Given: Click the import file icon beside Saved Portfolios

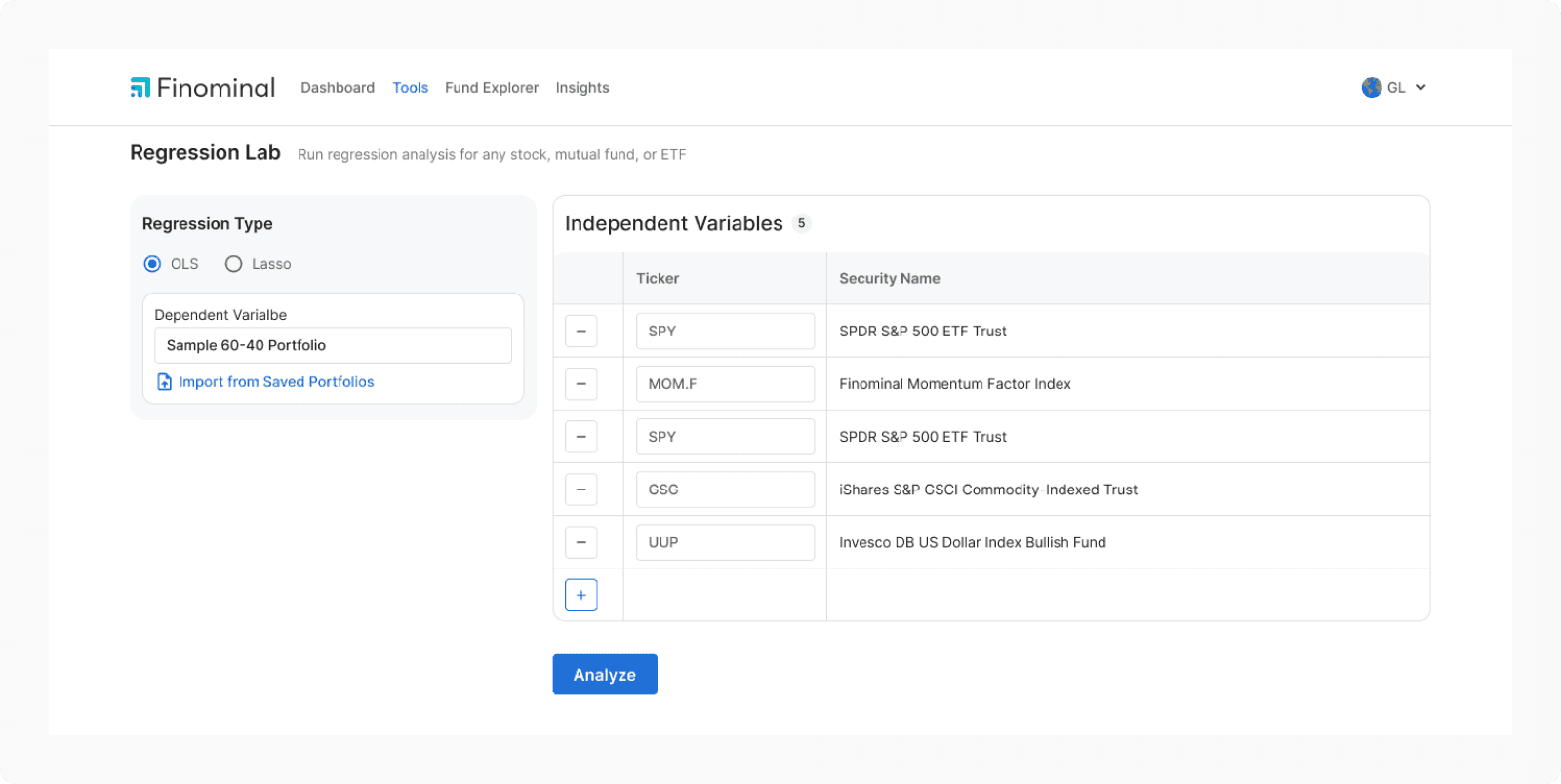Looking at the screenshot, I should (165, 382).
